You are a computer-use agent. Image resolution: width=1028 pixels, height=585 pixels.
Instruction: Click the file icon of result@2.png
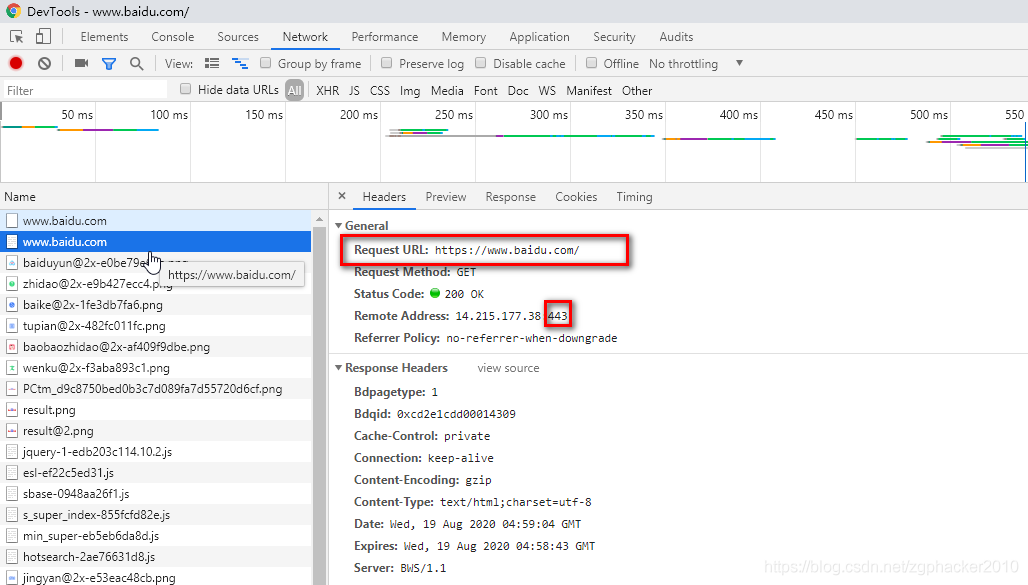tap(12, 431)
